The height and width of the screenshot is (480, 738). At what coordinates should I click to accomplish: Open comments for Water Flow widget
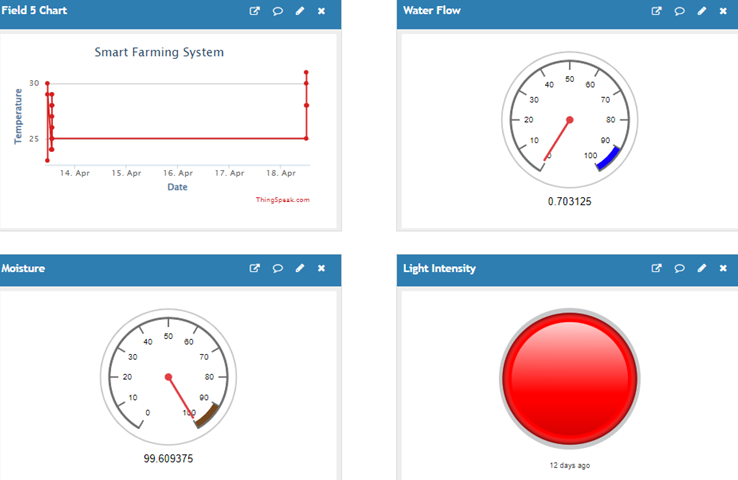(x=679, y=11)
